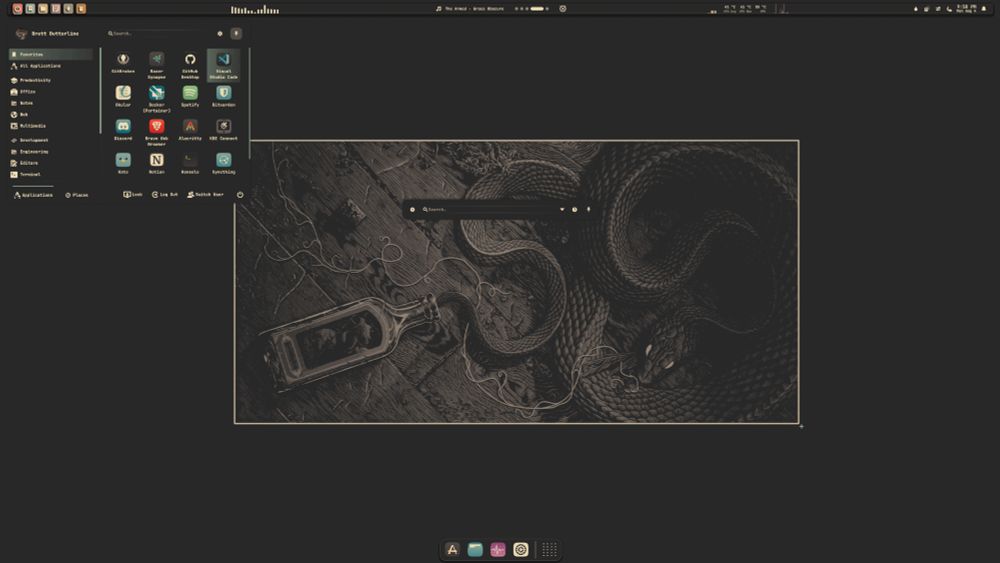The width and height of the screenshot is (1000, 563).
Task: Toggle the pin button beside launcher settings
Action: click(236, 33)
